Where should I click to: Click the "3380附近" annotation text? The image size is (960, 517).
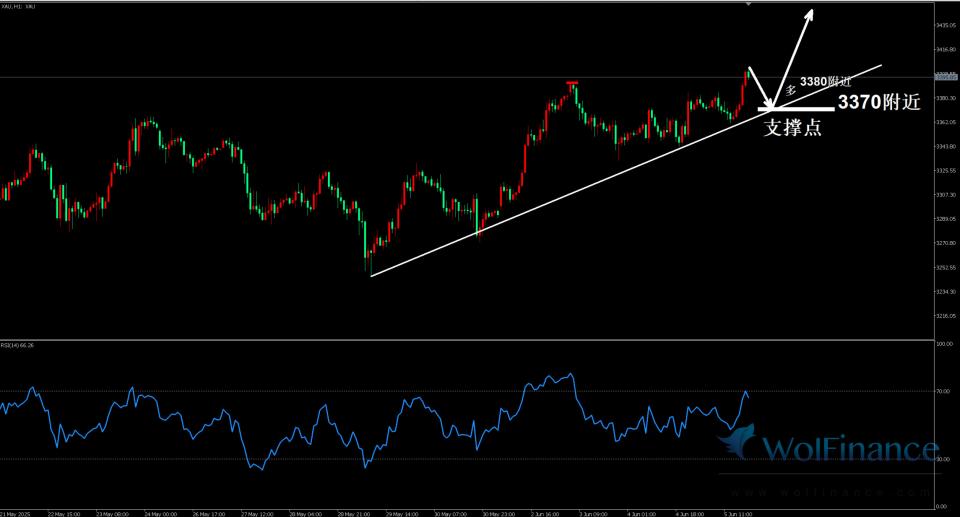825,81
